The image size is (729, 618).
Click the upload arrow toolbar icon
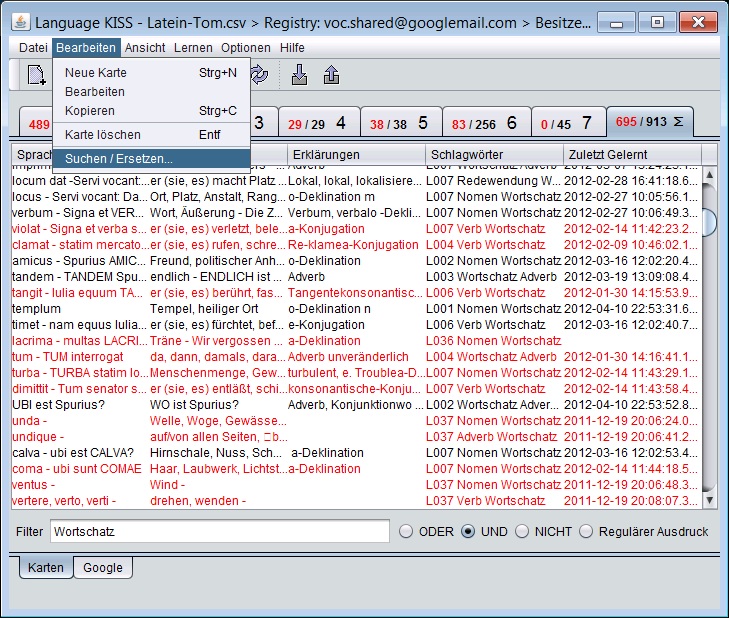pos(331,74)
